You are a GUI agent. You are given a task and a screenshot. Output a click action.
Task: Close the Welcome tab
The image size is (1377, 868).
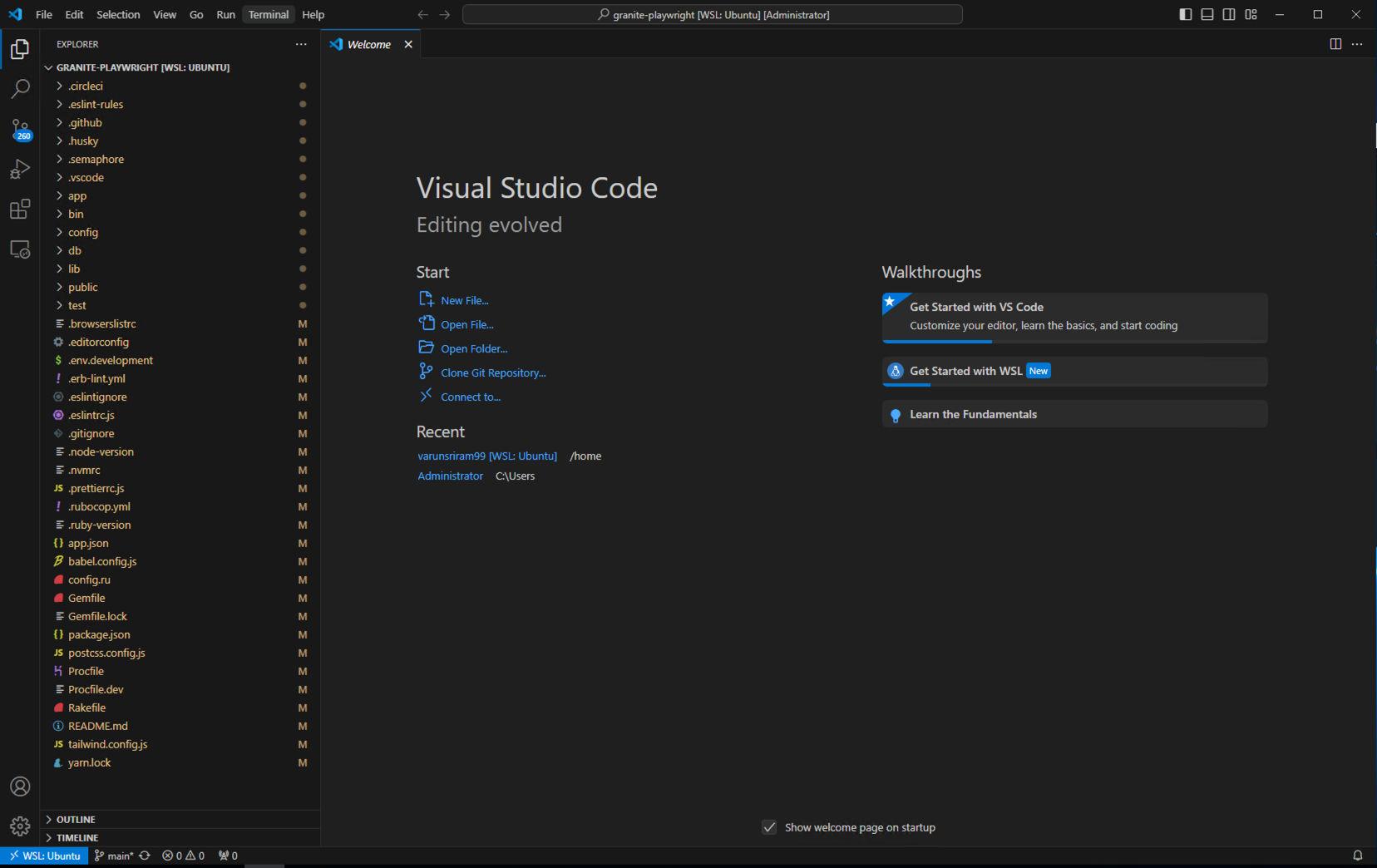[408, 44]
